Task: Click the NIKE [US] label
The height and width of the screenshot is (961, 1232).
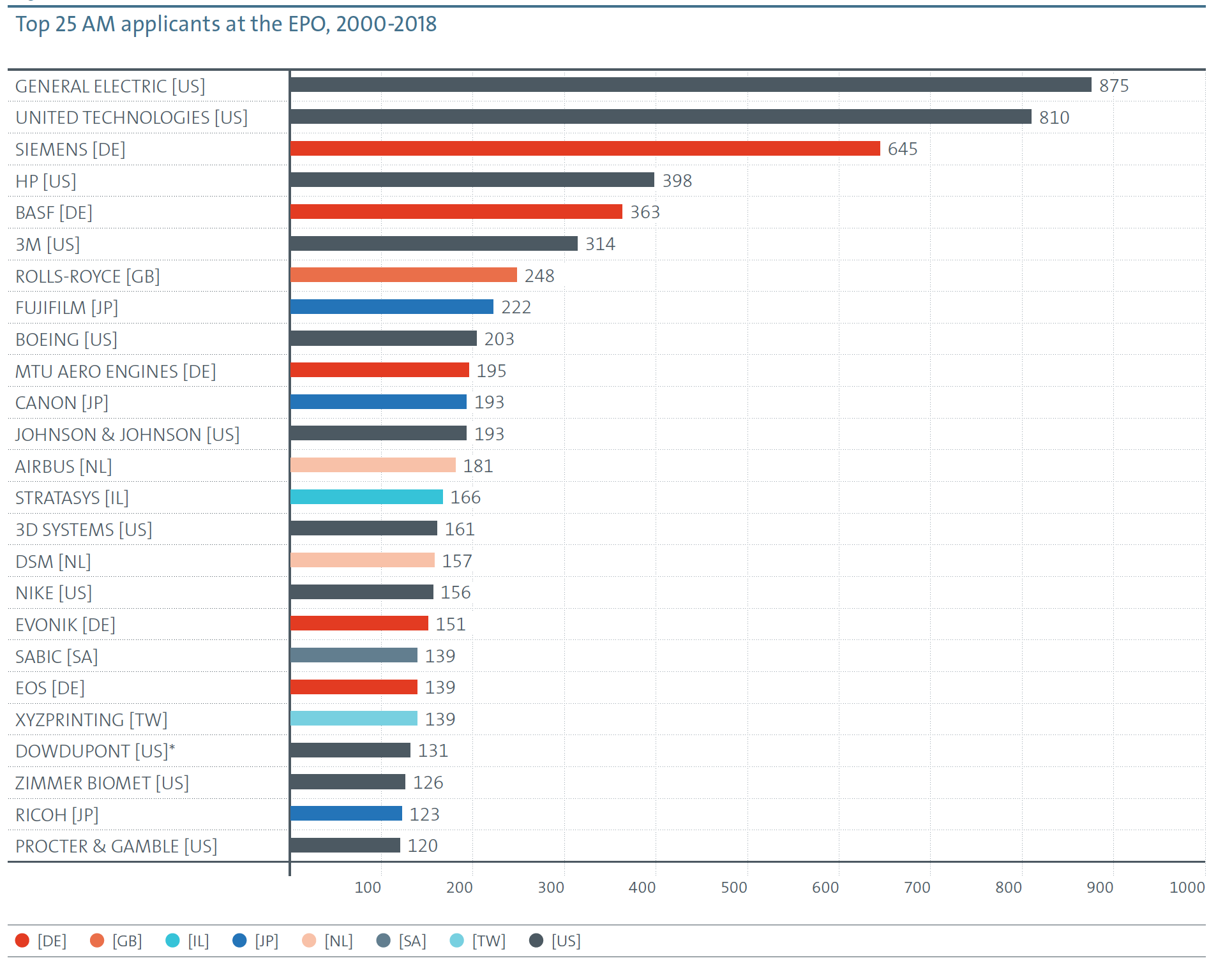Action: (x=54, y=593)
